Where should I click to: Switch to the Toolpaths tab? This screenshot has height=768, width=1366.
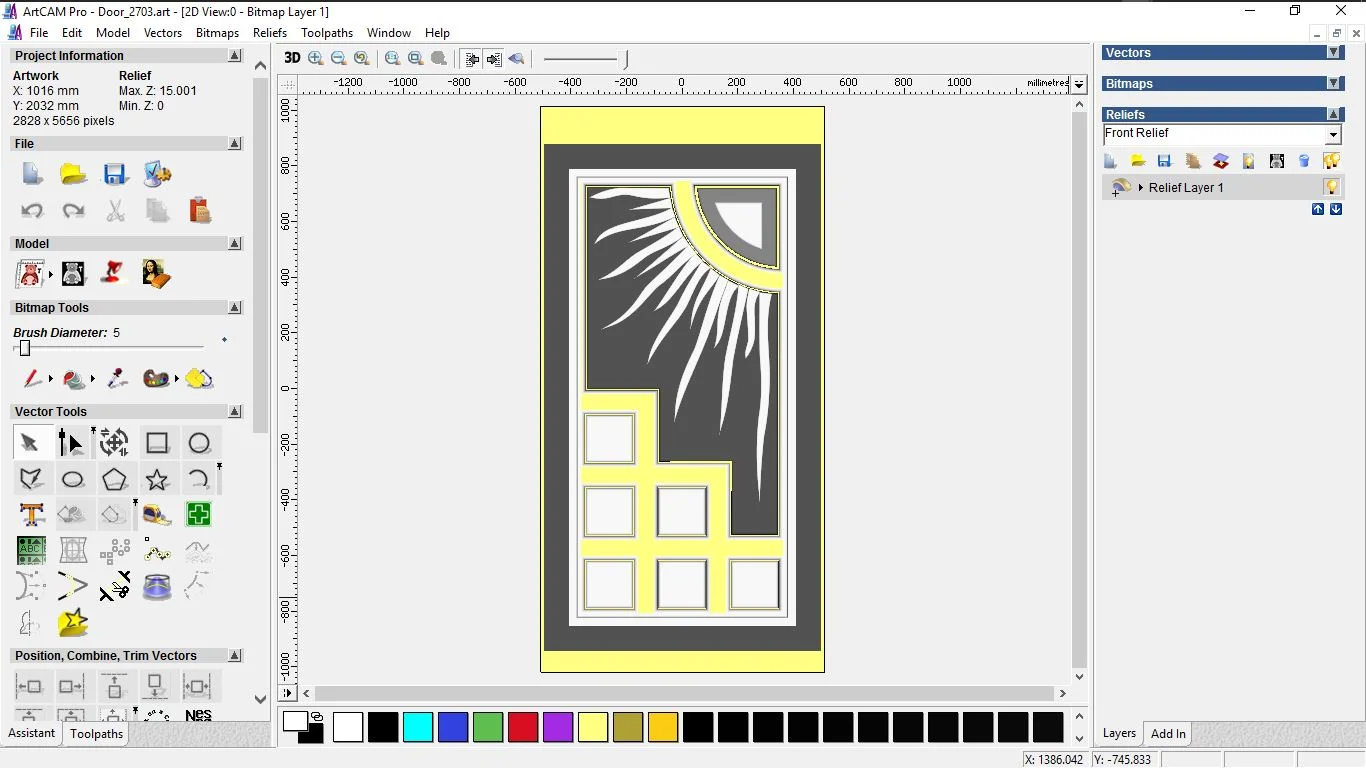pyautogui.click(x=96, y=734)
